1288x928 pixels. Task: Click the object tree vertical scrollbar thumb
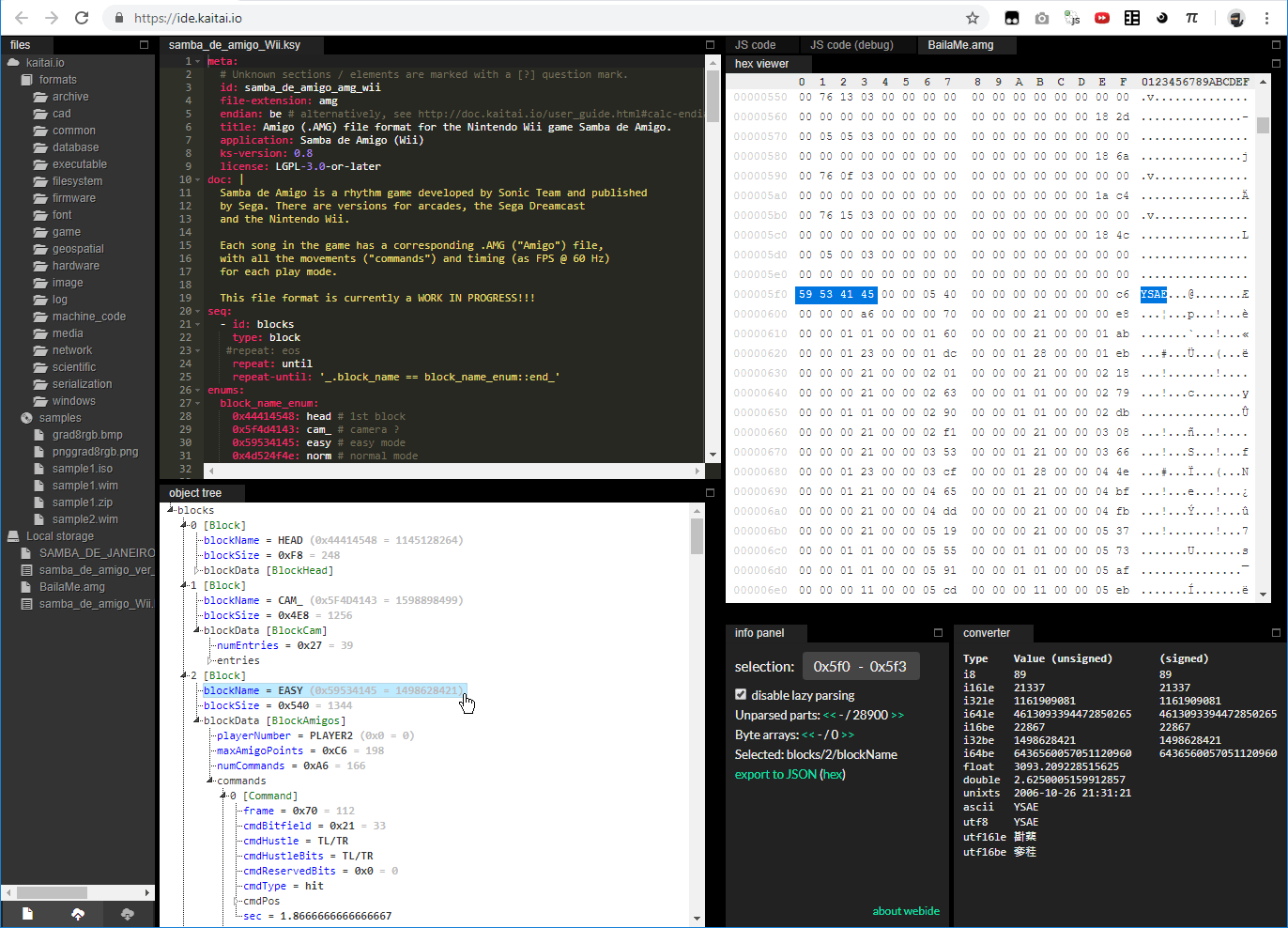[697, 535]
